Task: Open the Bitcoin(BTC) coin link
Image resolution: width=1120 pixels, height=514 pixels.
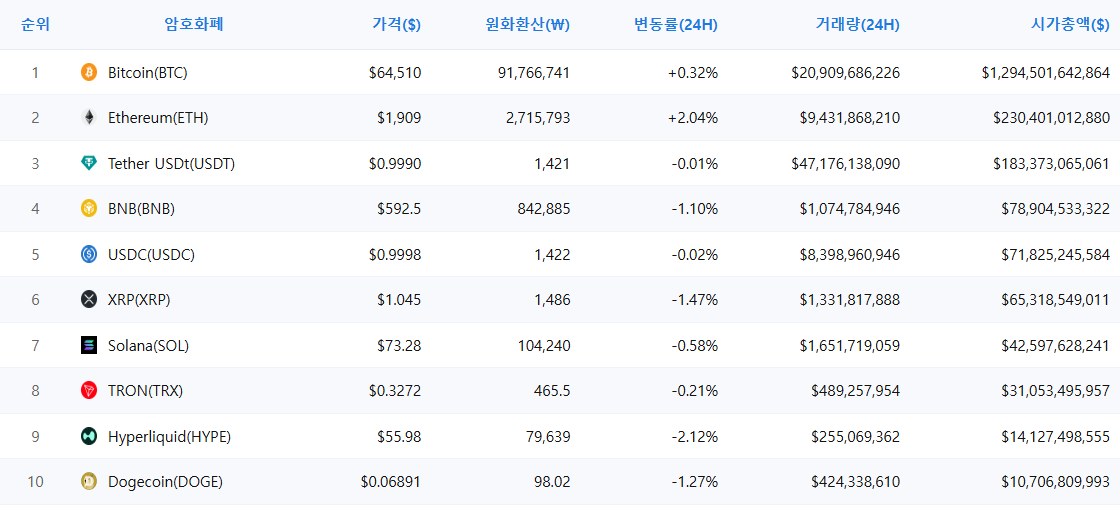Action: (148, 72)
